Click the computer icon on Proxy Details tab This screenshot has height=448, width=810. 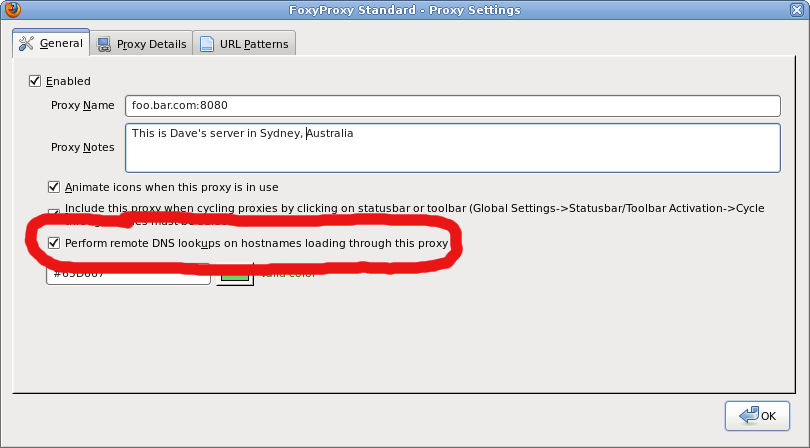pyautogui.click(x=104, y=44)
